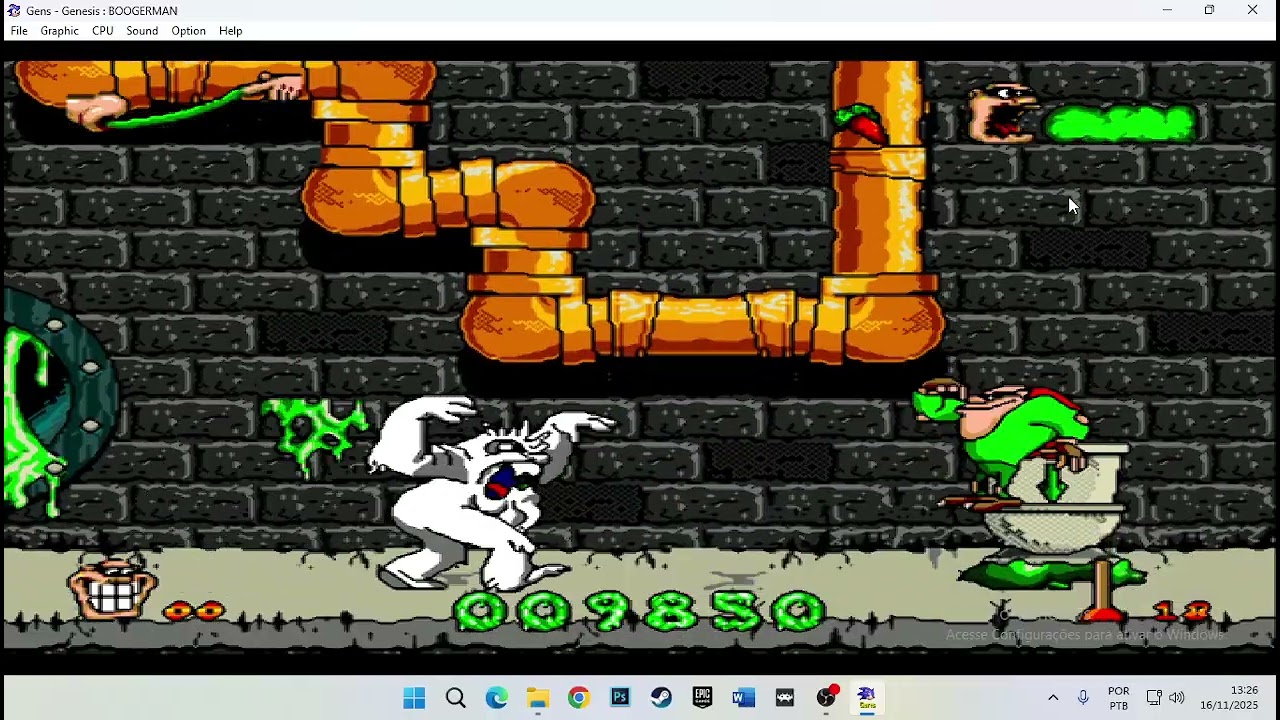Launch Microsoft Edge from taskbar

[x=497, y=698]
